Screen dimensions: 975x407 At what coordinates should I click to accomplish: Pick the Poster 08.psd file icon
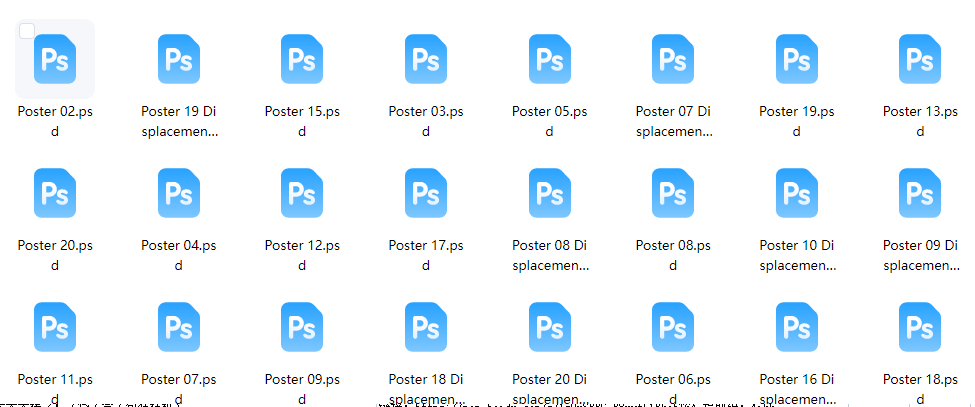(673, 193)
